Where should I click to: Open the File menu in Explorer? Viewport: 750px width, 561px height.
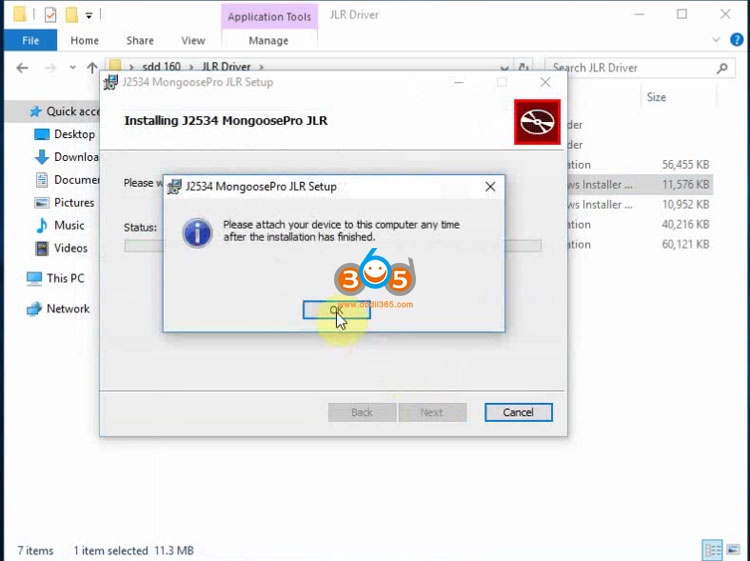pyautogui.click(x=30, y=41)
